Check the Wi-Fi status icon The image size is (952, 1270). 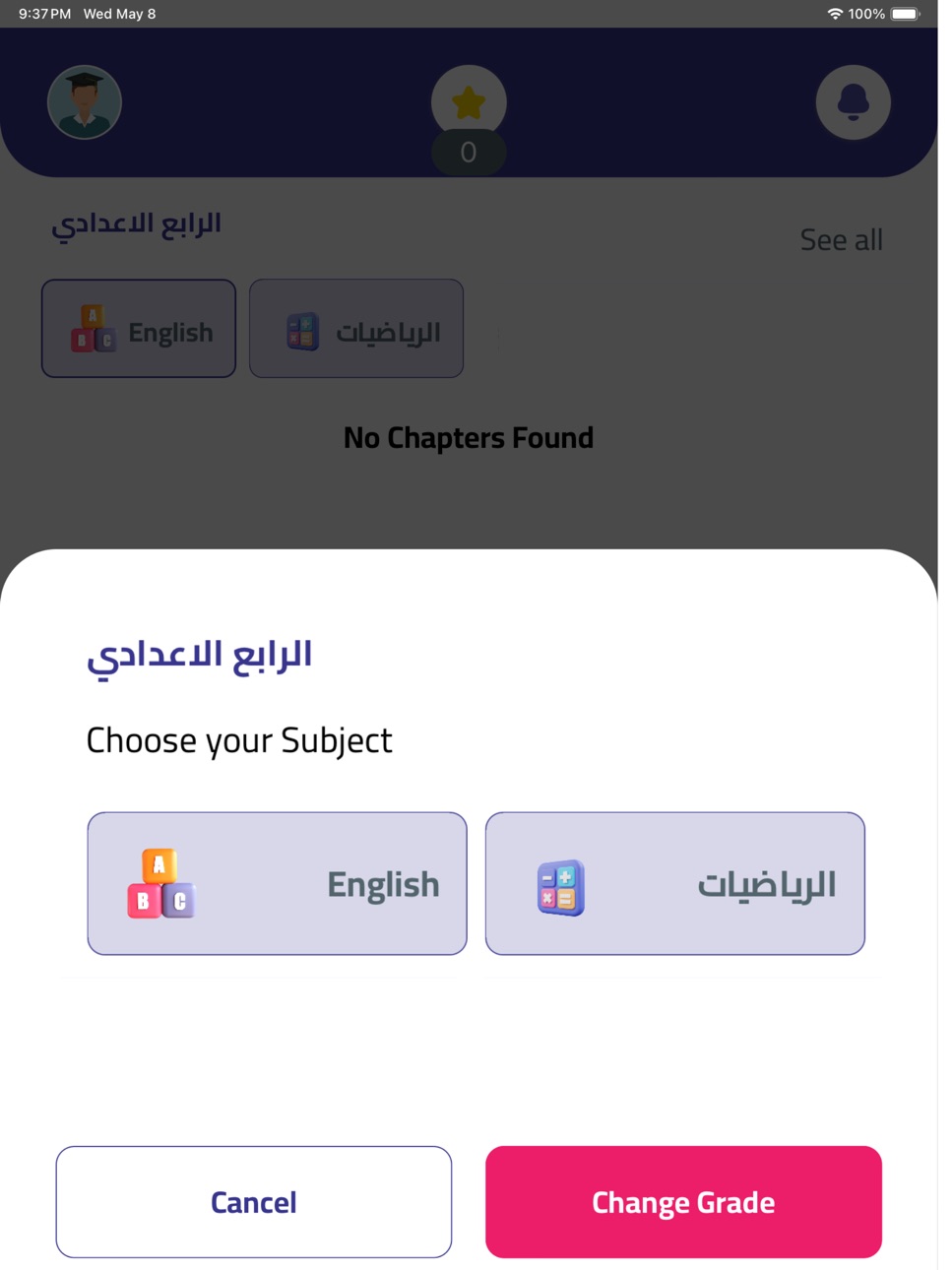(x=835, y=14)
